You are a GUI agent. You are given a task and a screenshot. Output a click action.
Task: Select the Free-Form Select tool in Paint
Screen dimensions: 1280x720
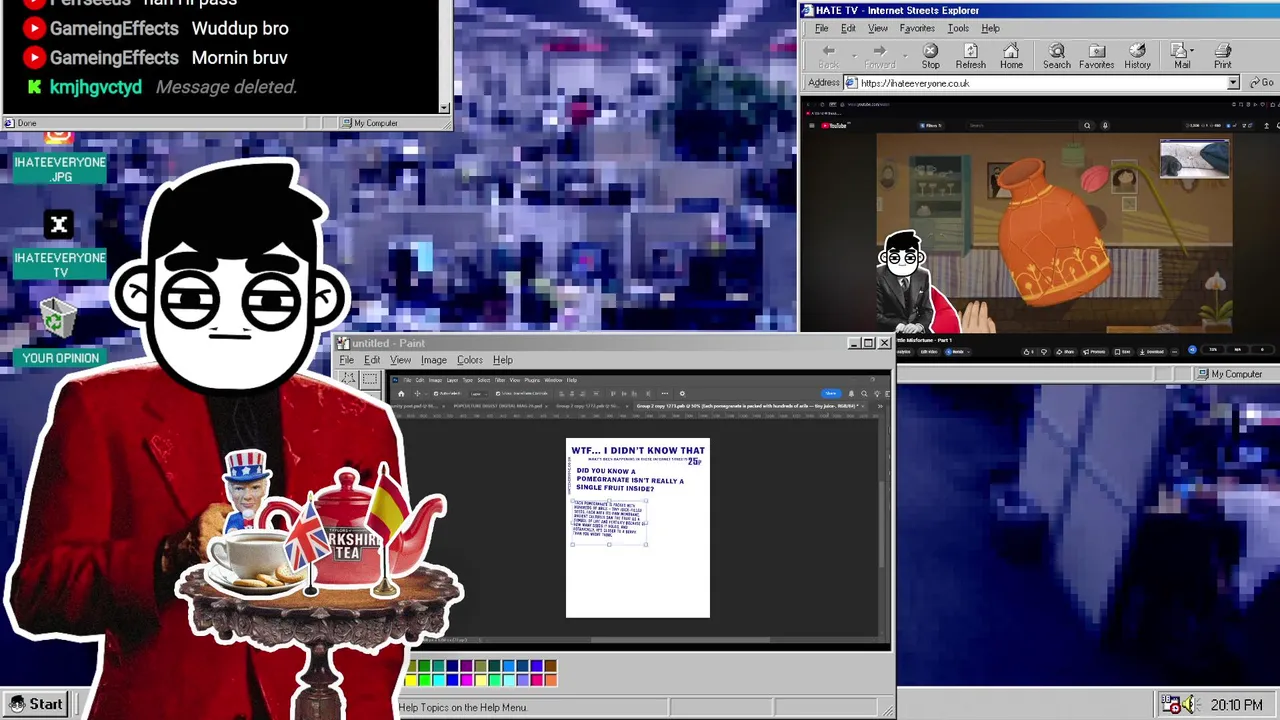[x=348, y=379]
